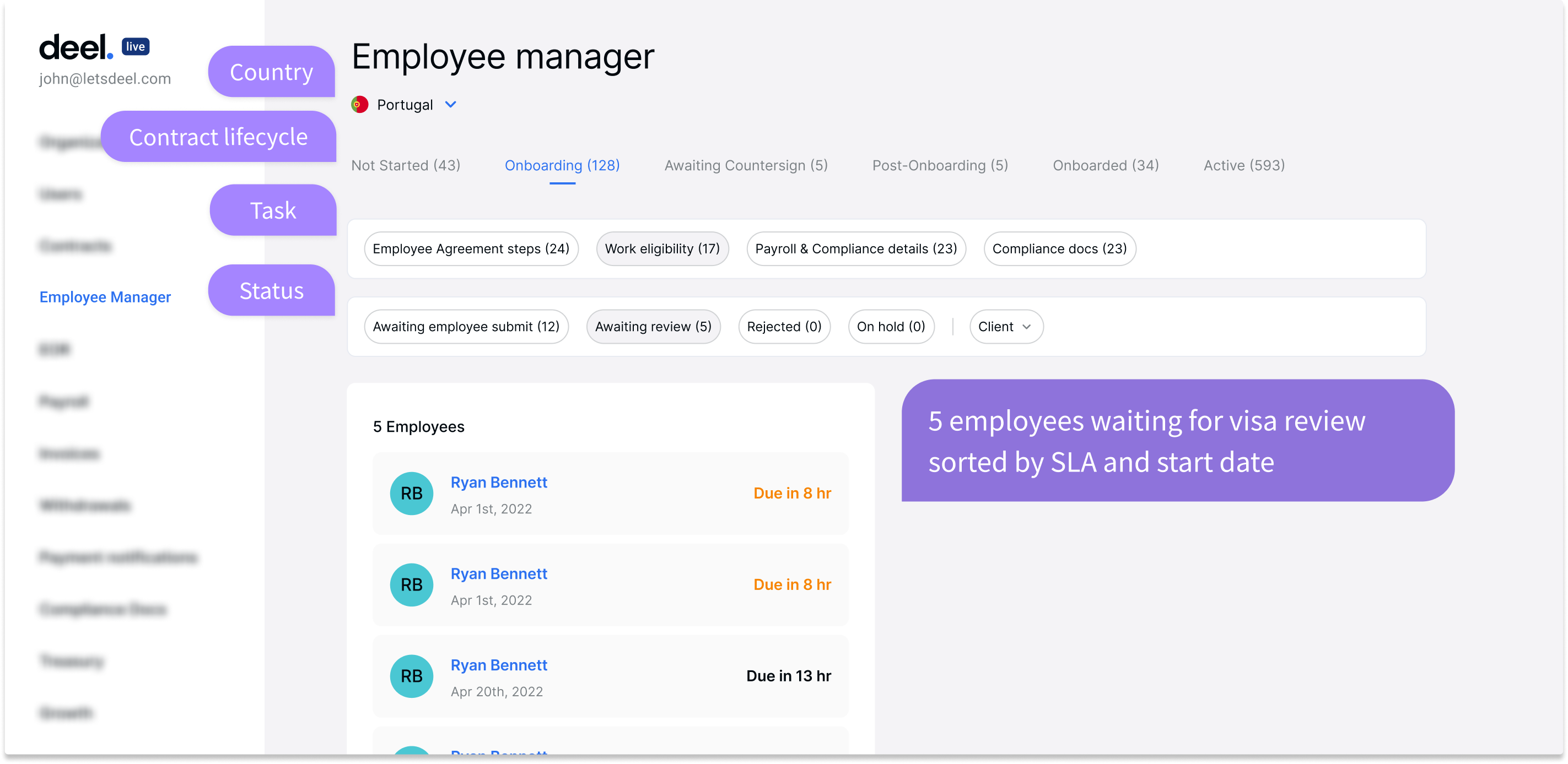Click the john@letsdeel.com account email
Screen dimensions: 1568x764
[x=105, y=78]
